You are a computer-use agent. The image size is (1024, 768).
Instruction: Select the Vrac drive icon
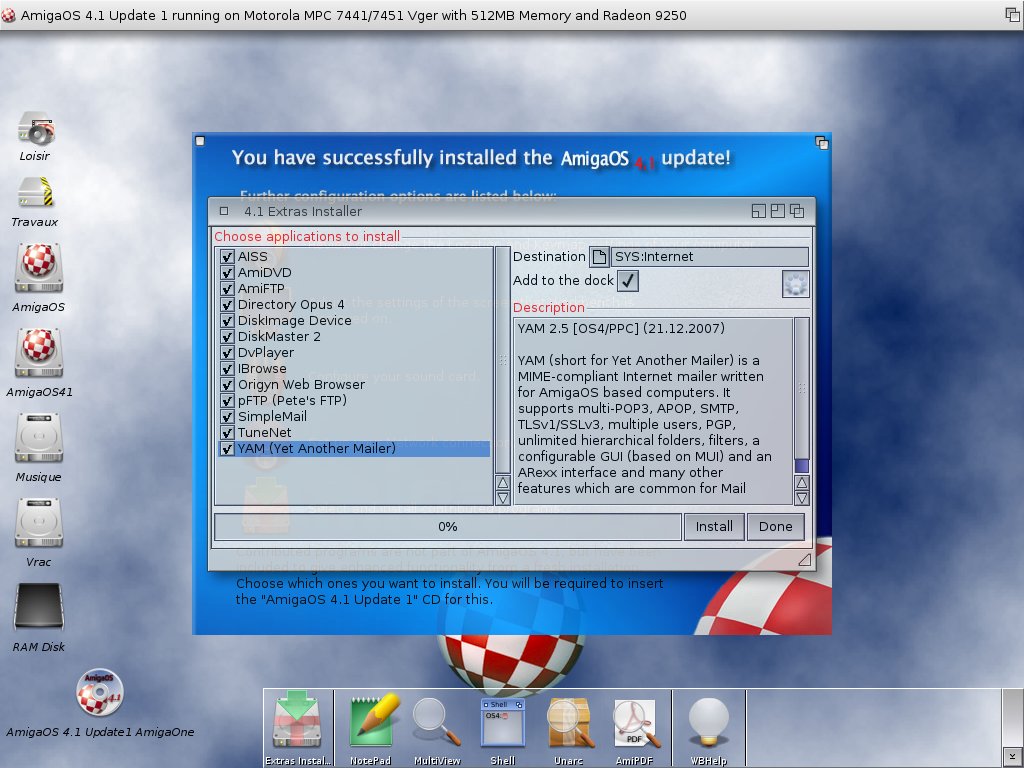pos(39,522)
